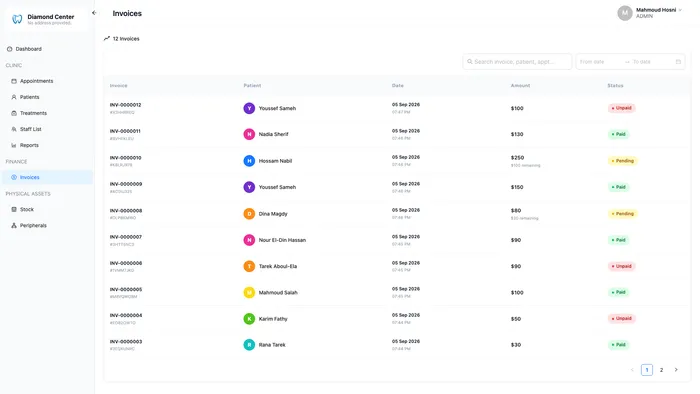Screen dimensions: 700x394
Task: Focus the Search invoice input field
Action: click(517, 62)
